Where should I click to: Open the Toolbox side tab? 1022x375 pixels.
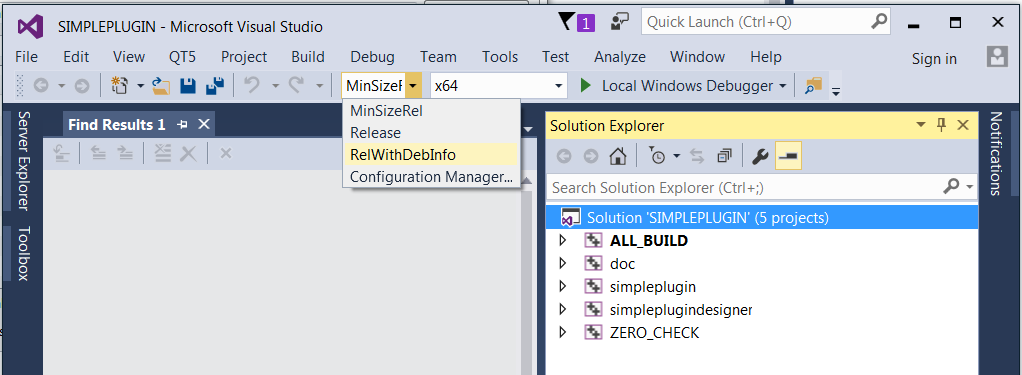click(x=23, y=253)
